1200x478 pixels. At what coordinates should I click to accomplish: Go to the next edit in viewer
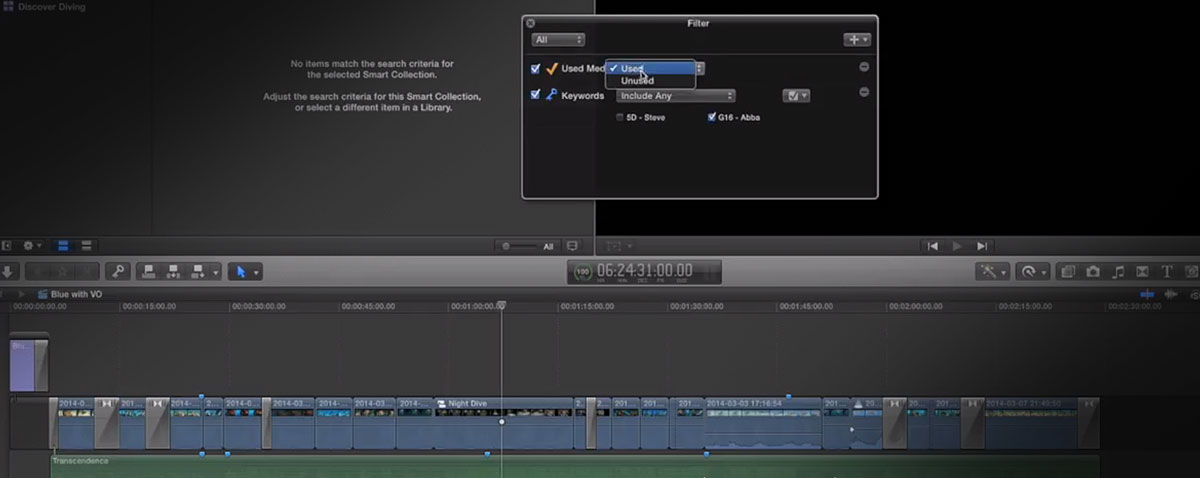982,245
